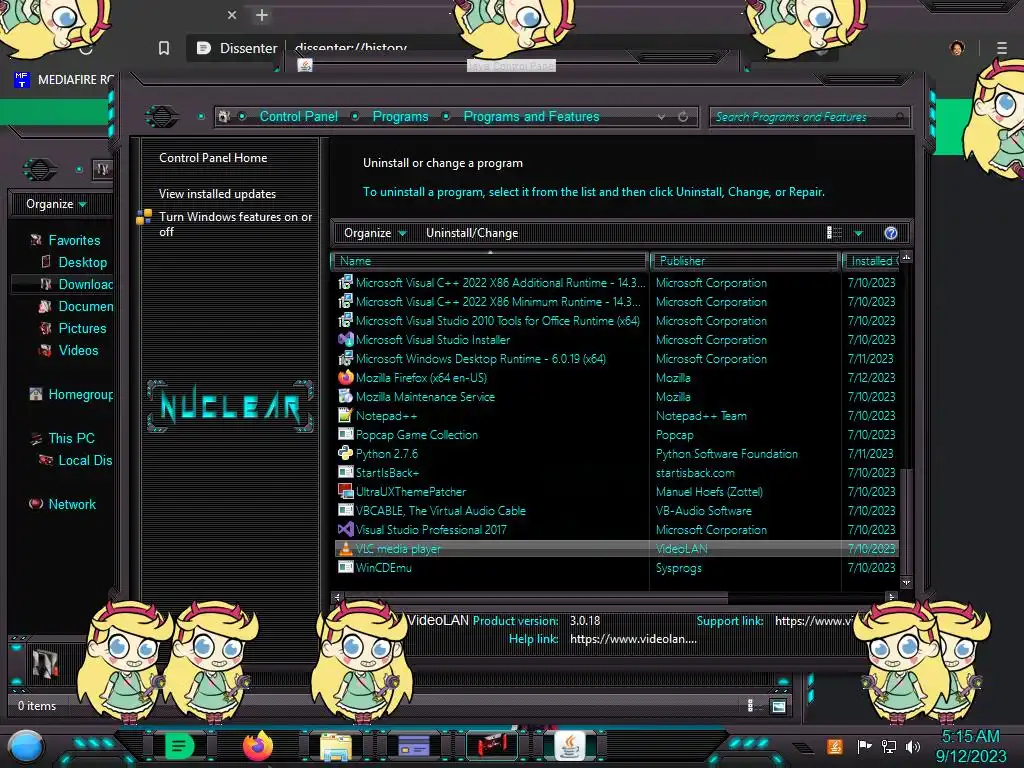1024x768 pixels.
Task: Click refresh icon in address bar
Action: coord(683,117)
